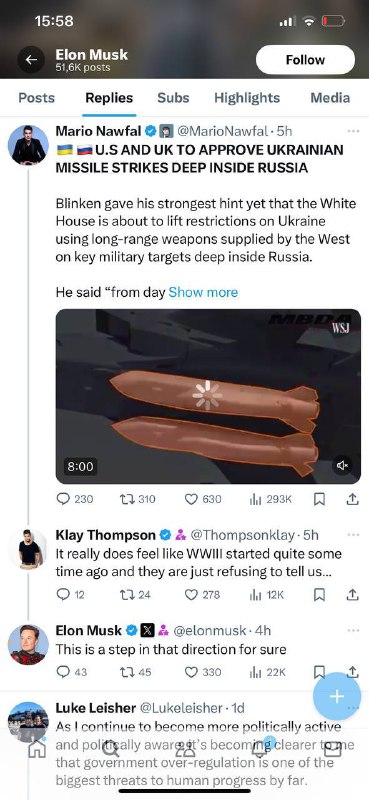Share Mario Nawfal's post
The height and width of the screenshot is (800, 369).
point(353,499)
